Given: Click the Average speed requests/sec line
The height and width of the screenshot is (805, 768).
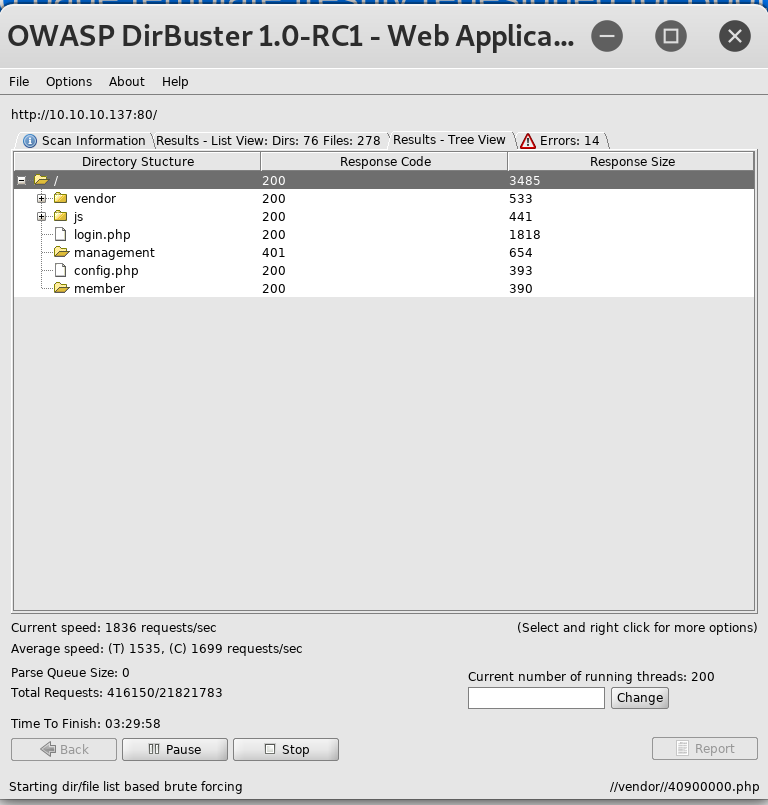Looking at the screenshot, I should coord(157,649).
